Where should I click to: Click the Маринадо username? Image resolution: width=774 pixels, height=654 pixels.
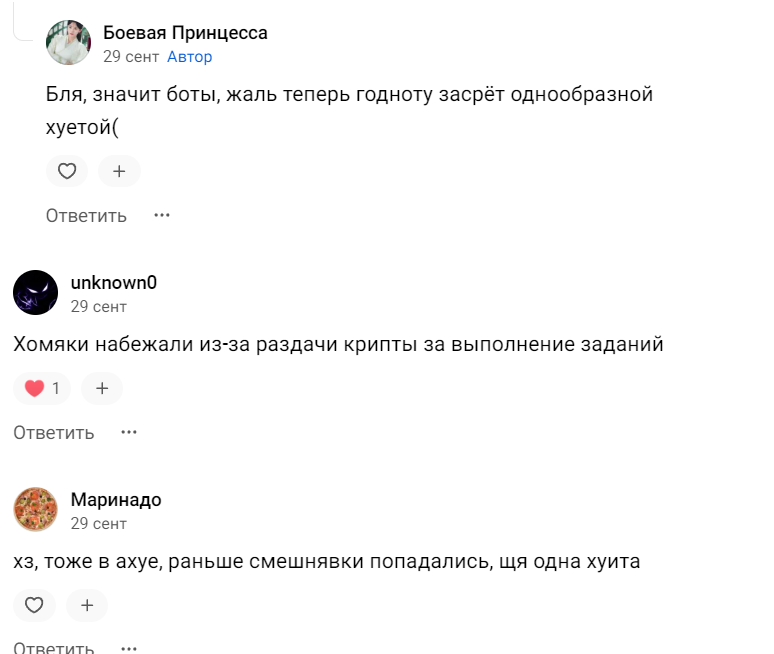(x=116, y=500)
